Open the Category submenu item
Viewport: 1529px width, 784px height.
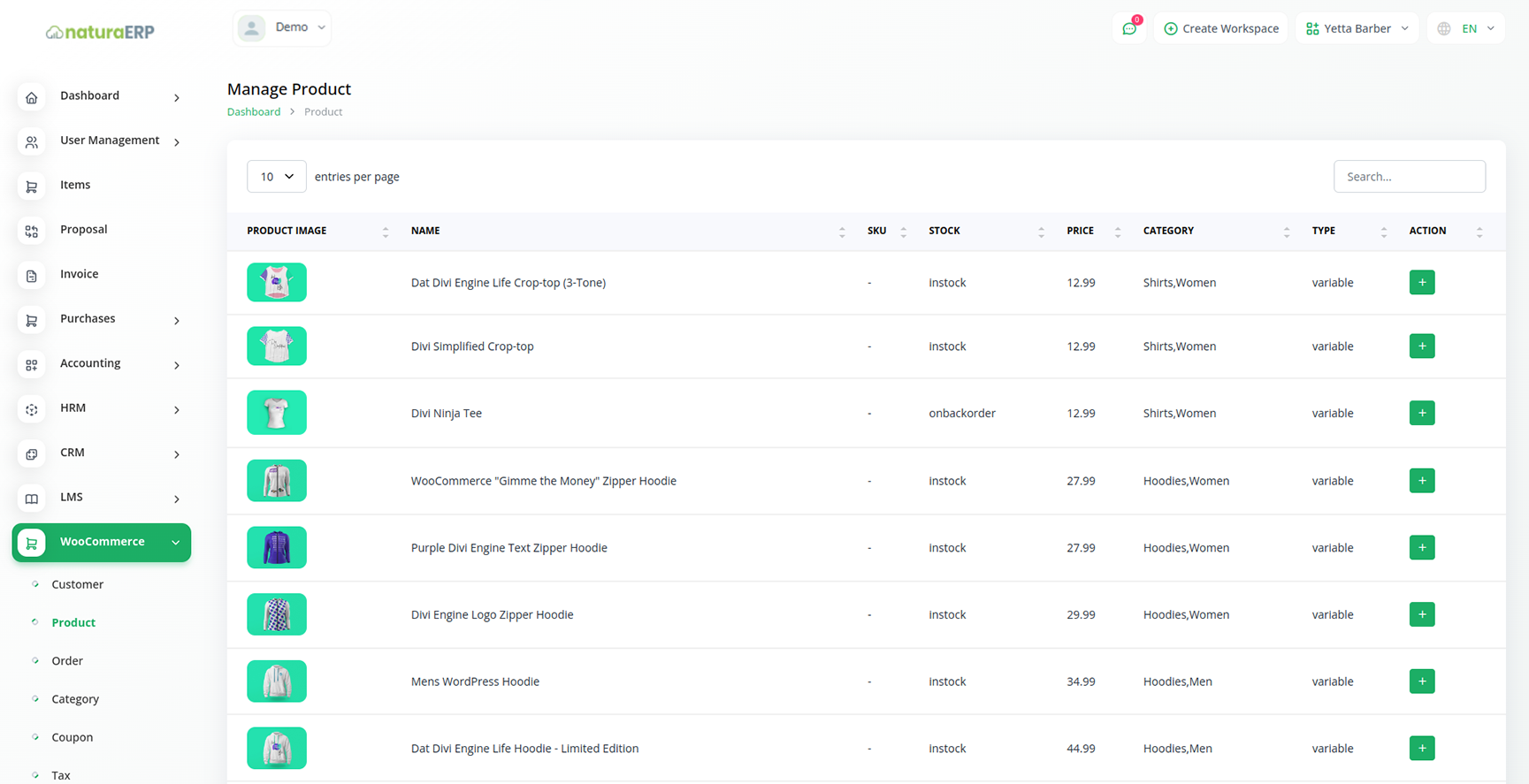[x=75, y=699]
